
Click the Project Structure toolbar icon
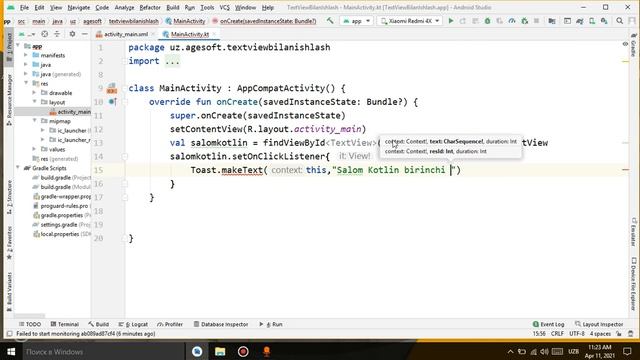(x=552, y=20)
